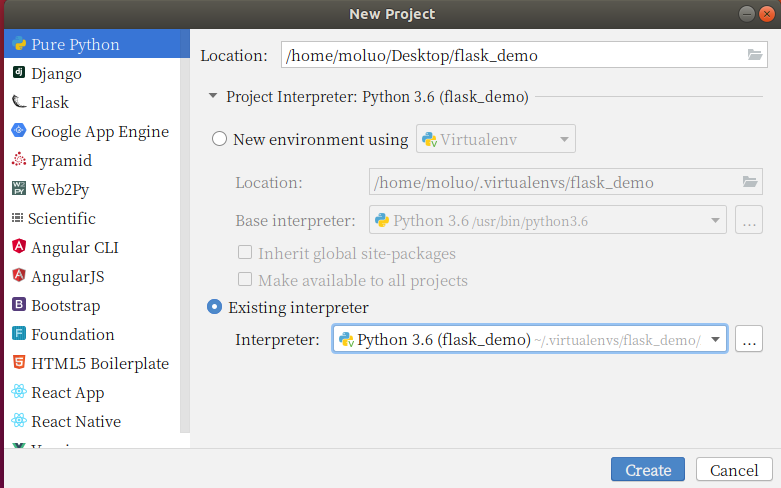
Task: Click the Cancel button
Action: 734,470
